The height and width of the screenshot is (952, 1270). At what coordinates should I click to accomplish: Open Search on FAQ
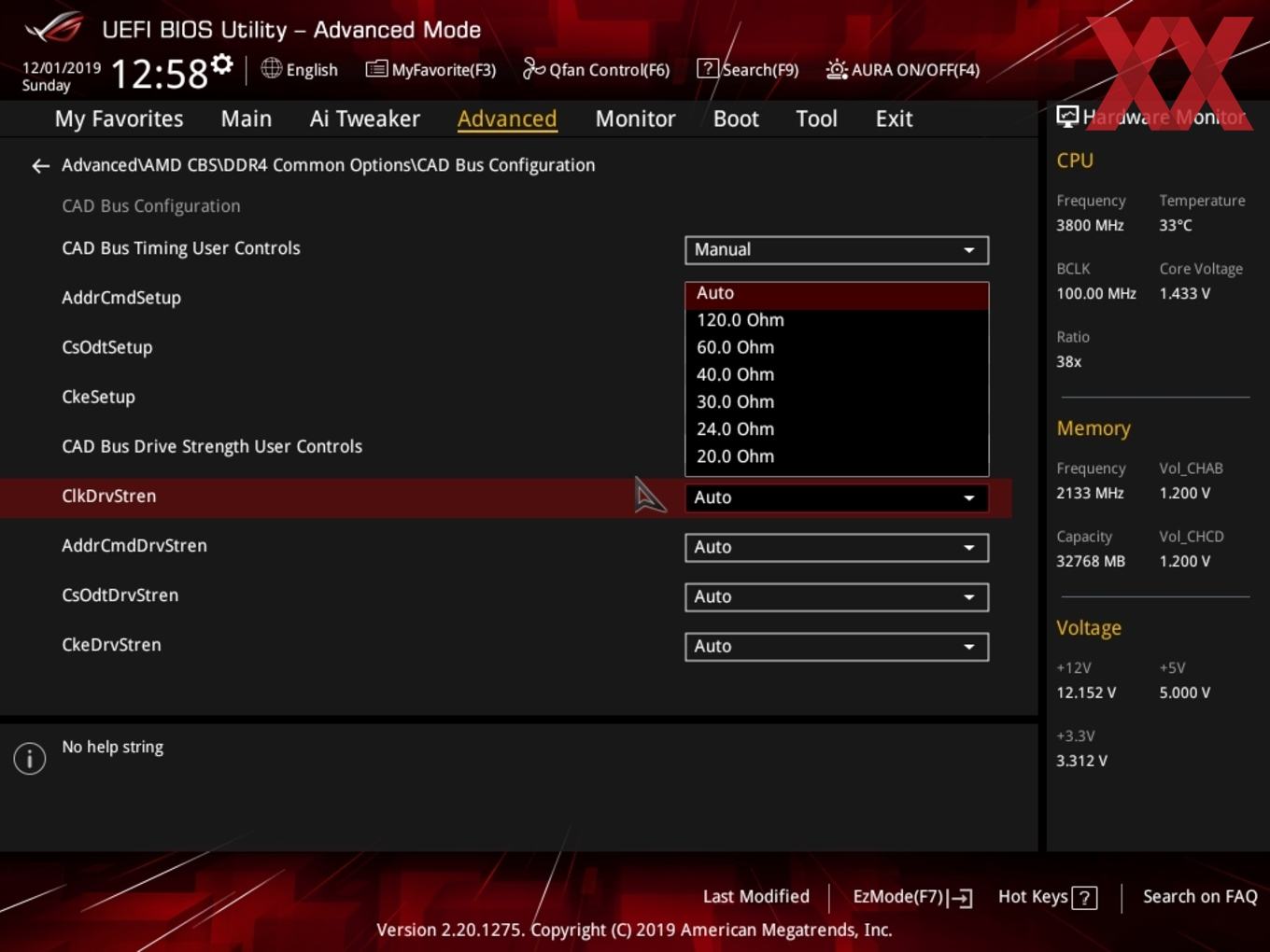1200,897
